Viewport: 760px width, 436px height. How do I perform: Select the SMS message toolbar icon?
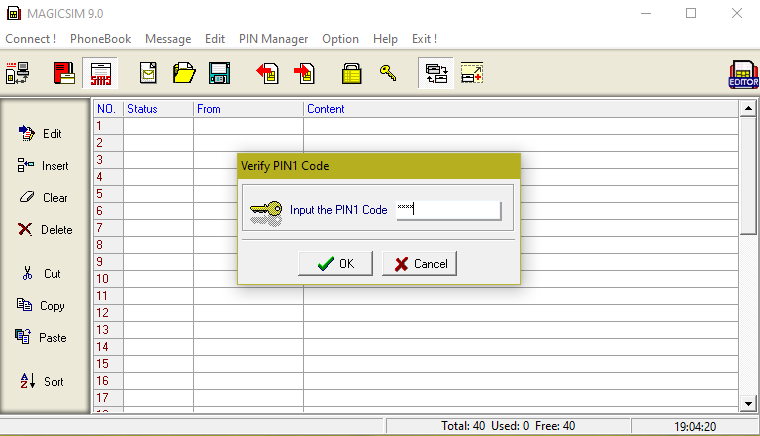point(100,73)
